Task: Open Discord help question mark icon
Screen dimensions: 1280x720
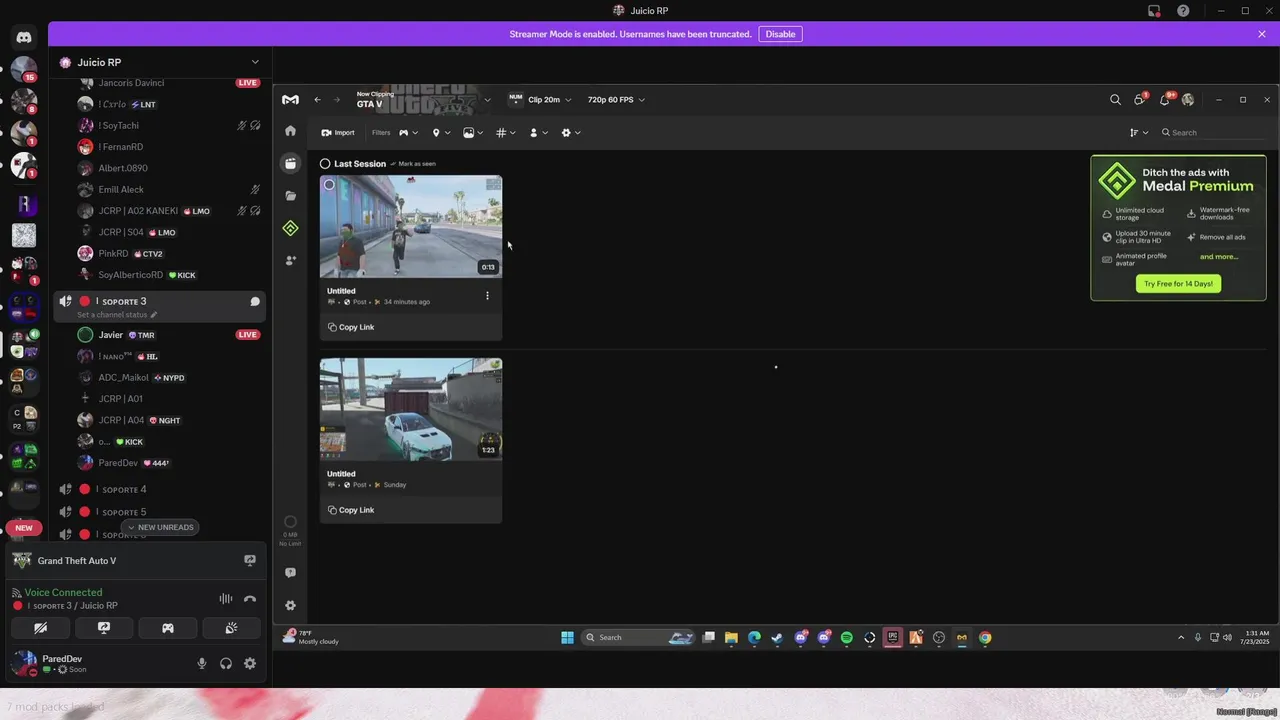Action: coord(1184,11)
